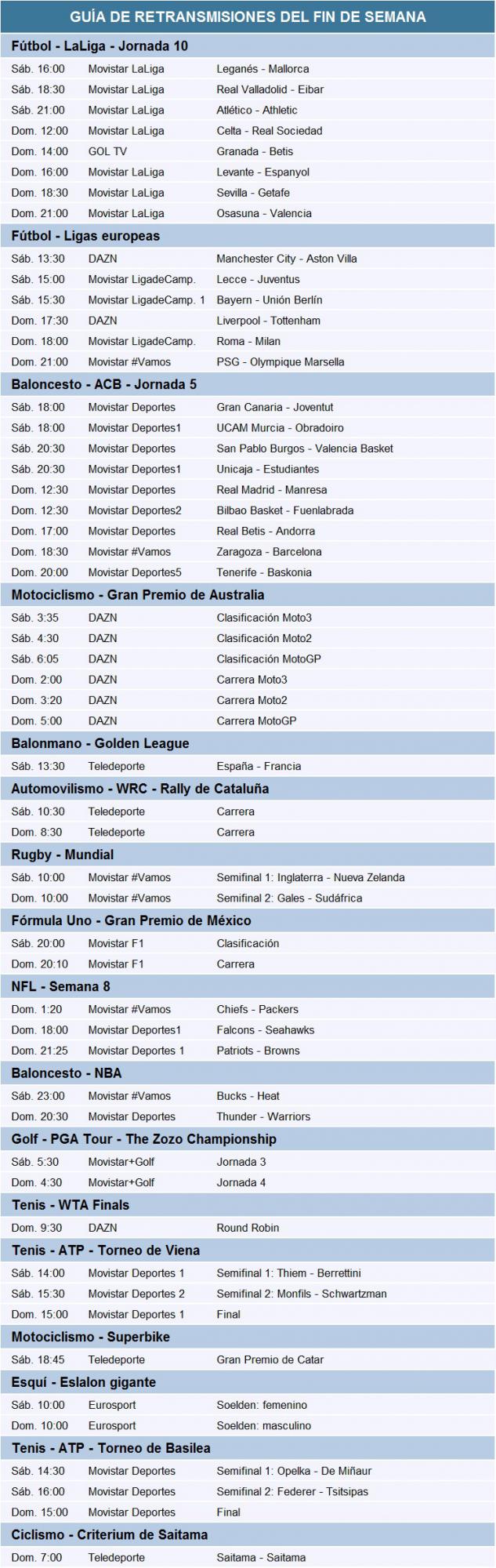Select the Tenis - WTA Finals header

71,1205
